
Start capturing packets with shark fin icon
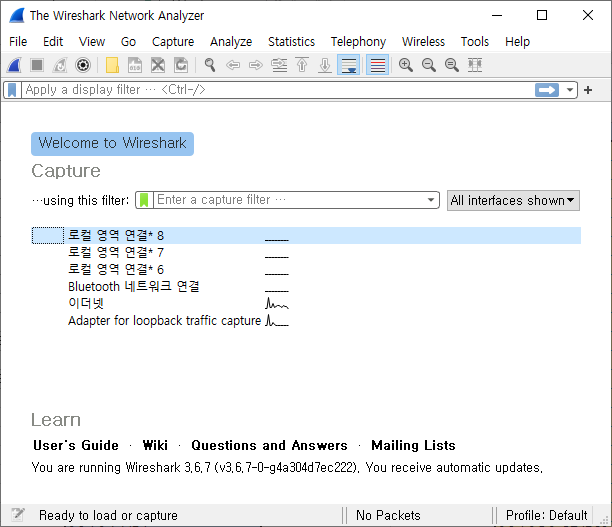14,65
